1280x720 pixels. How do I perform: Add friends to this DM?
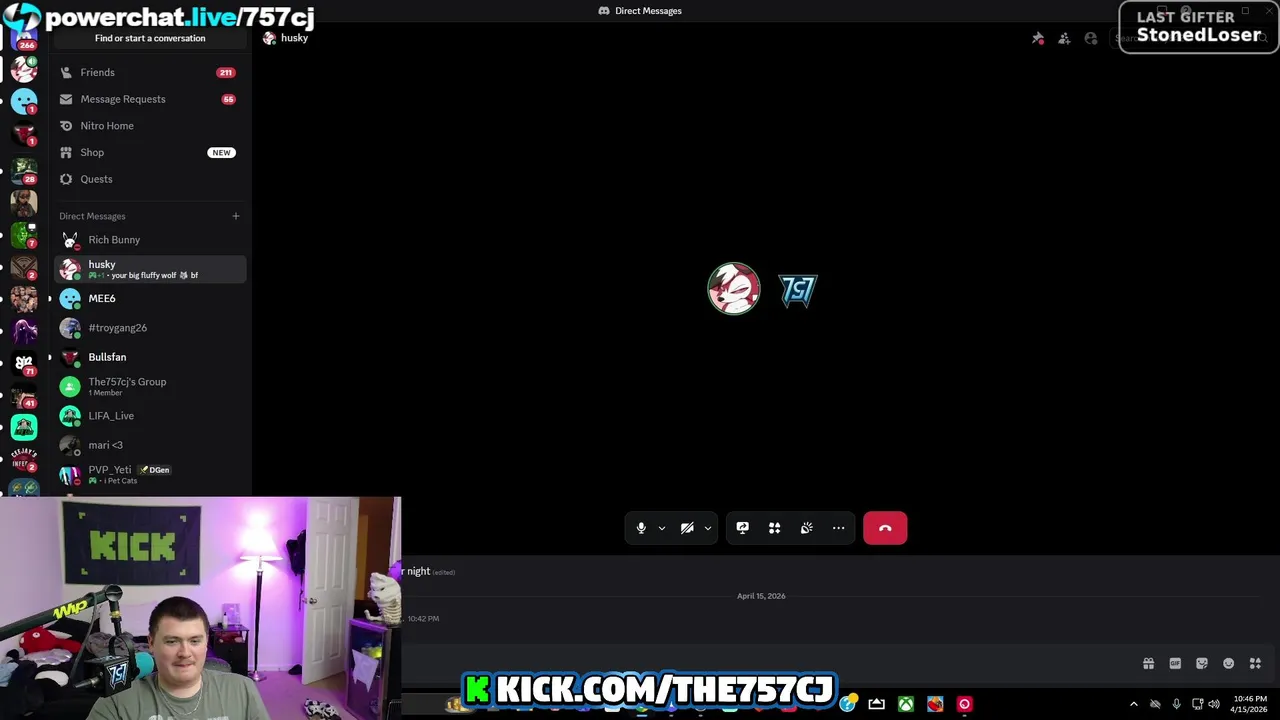(x=1064, y=38)
